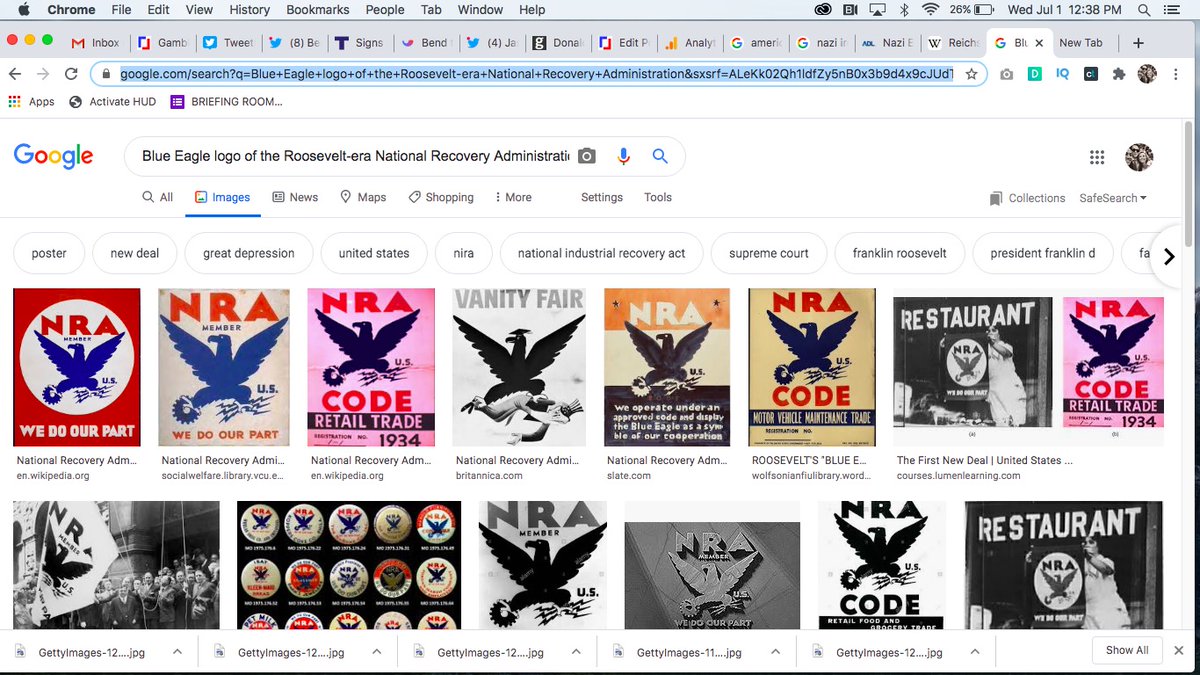Viewport: 1200px width, 675px height.
Task: Click the Google account profile picture
Action: pos(1139,157)
